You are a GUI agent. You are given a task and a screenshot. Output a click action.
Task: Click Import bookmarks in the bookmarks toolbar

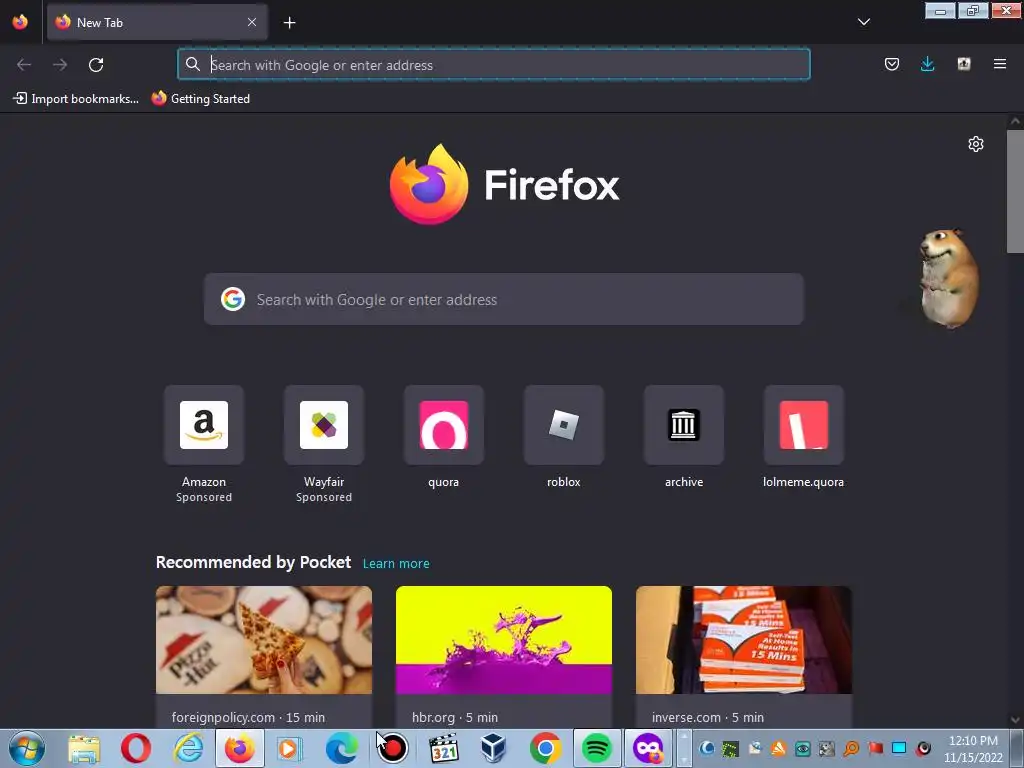pos(76,99)
